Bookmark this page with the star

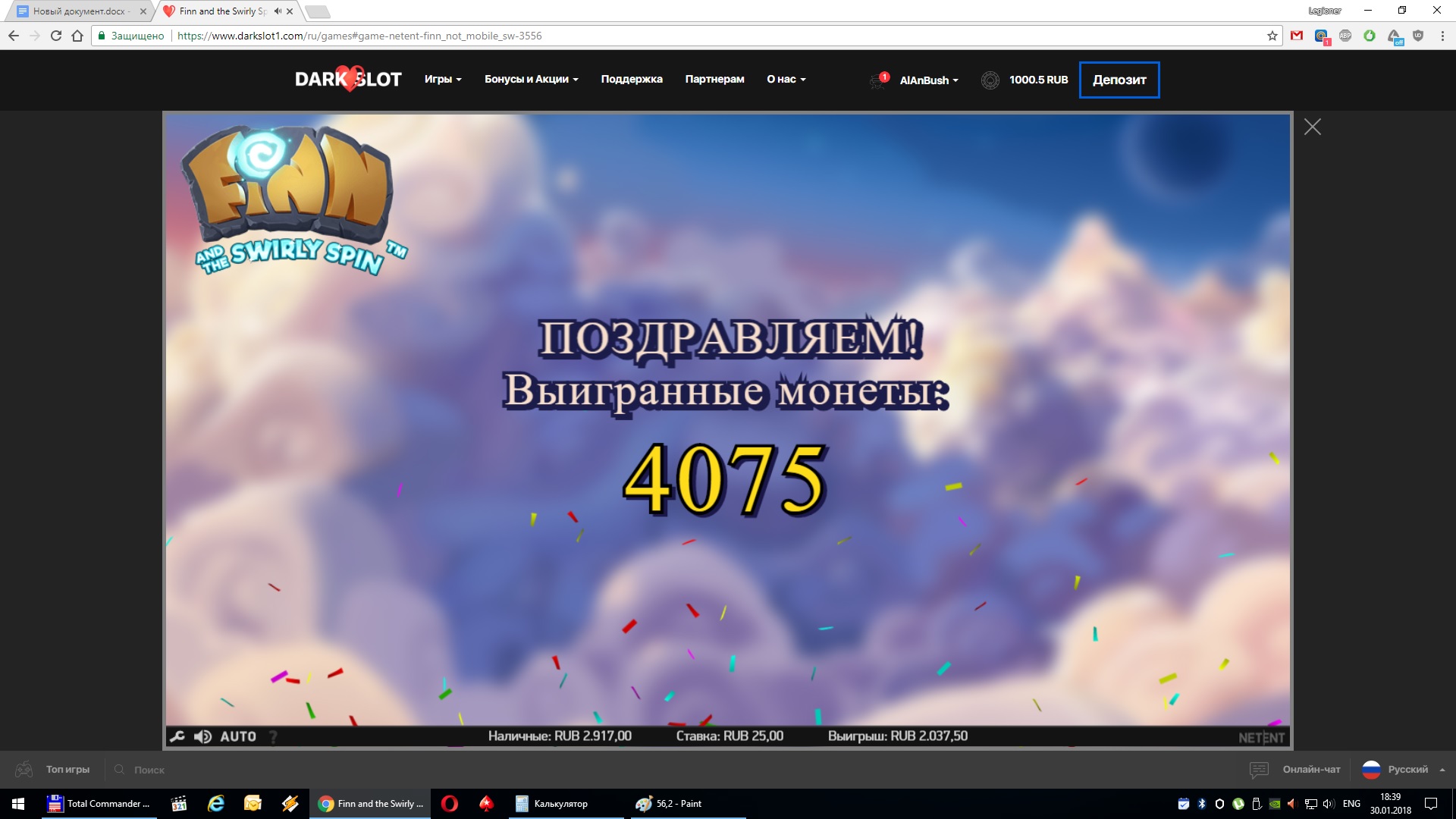(x=1272, y=36)
